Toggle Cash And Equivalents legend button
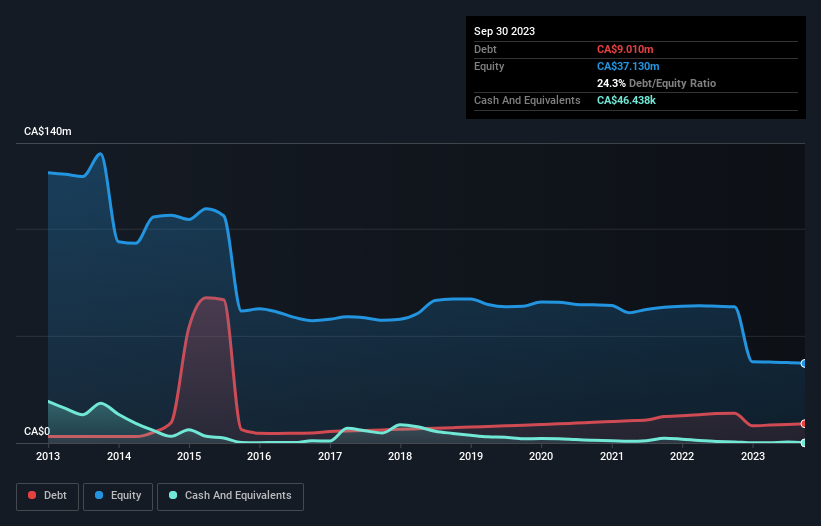 pyautogui.click(x=230, y=496)
